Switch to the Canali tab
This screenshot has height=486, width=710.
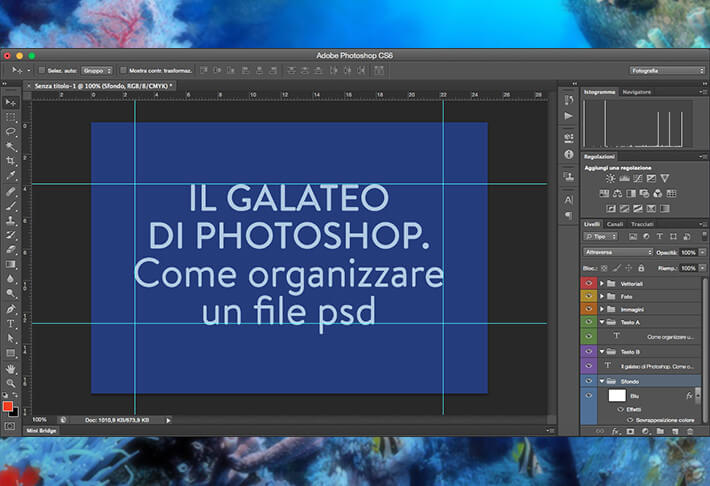pyautogui.click(x=615, y=224)
